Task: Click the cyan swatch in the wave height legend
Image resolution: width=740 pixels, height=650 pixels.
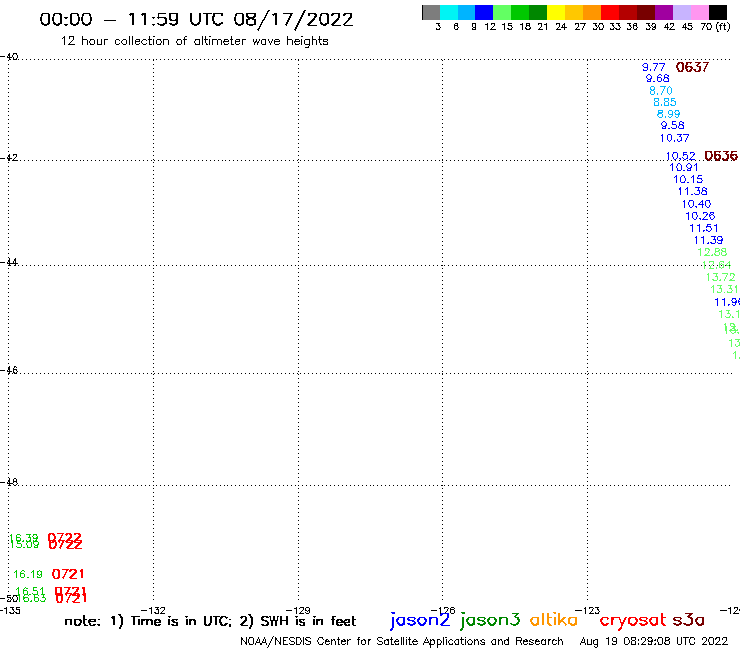Action: pyautogui.click(x=449, y=12)
